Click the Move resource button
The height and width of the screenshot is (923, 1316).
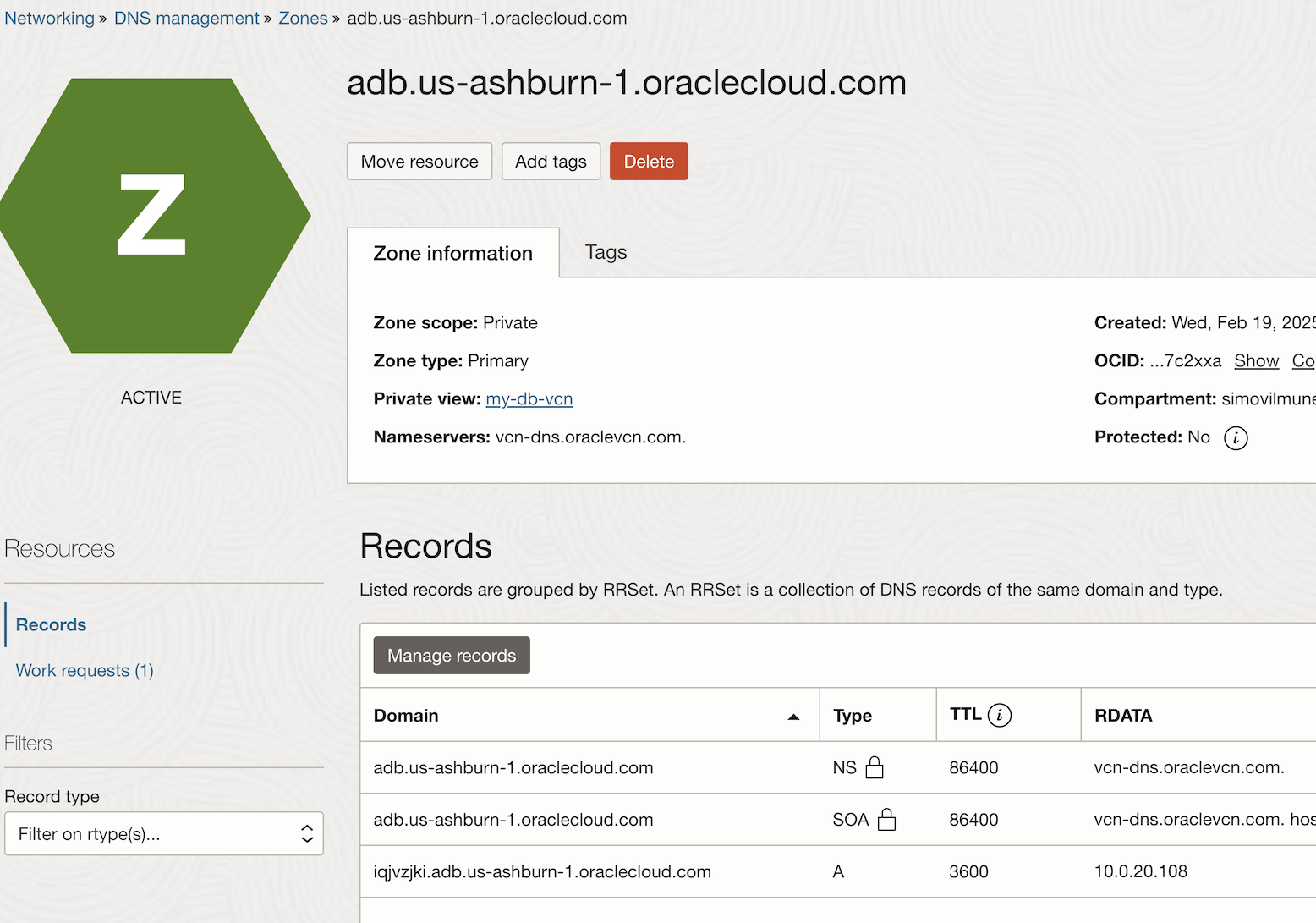tap(419, 162)
